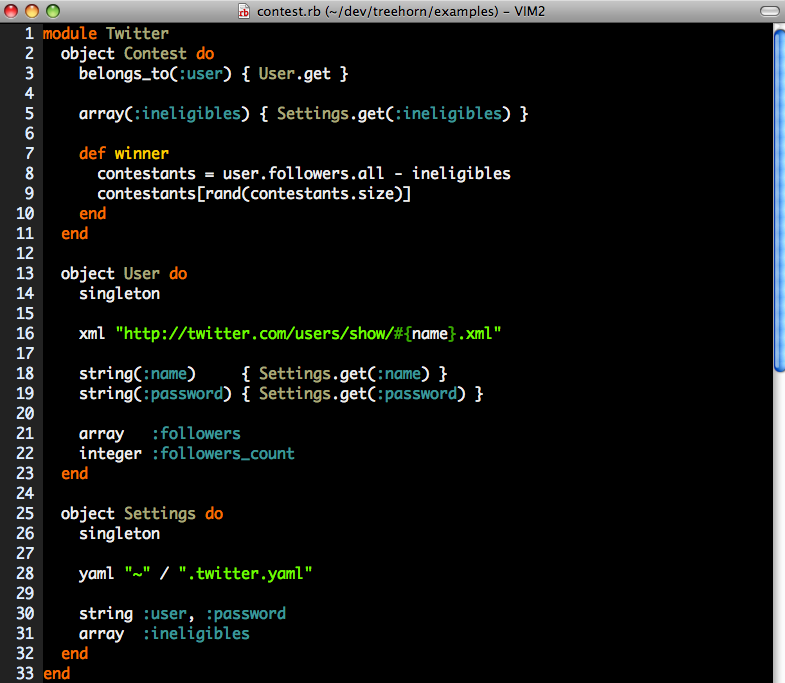The width and height of the screenshot is (785, 683).
Task: Click 'integer' on line 22
Action: (110, 455)
